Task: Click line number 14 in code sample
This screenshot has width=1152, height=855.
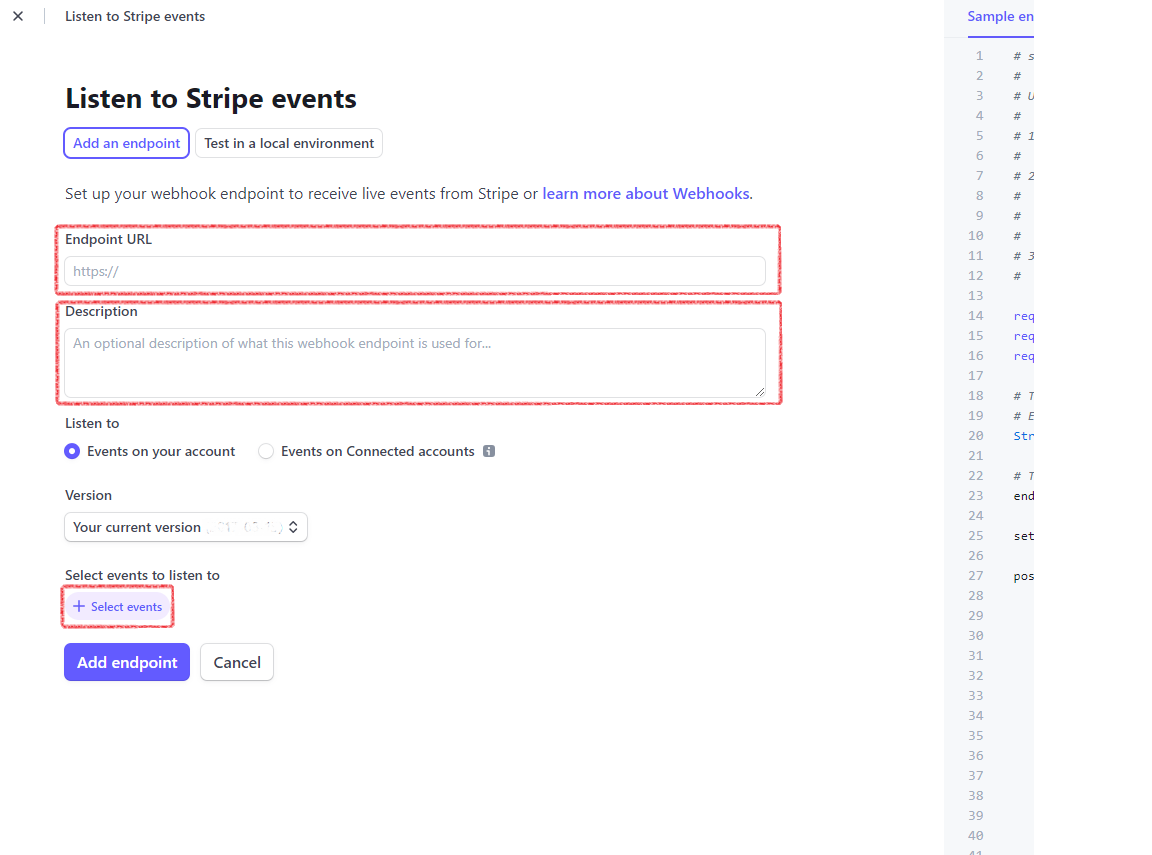Action: pos(976,315)
